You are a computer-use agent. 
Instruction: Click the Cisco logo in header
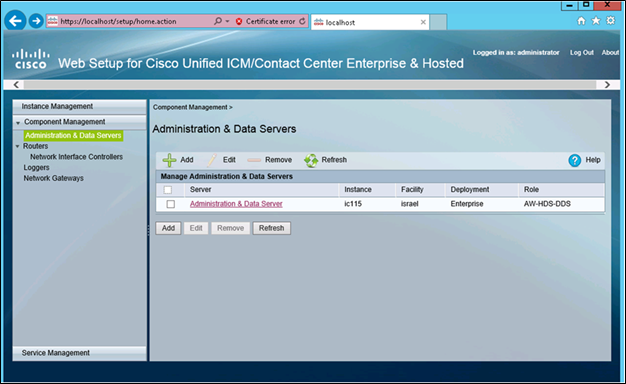[31, 59]
